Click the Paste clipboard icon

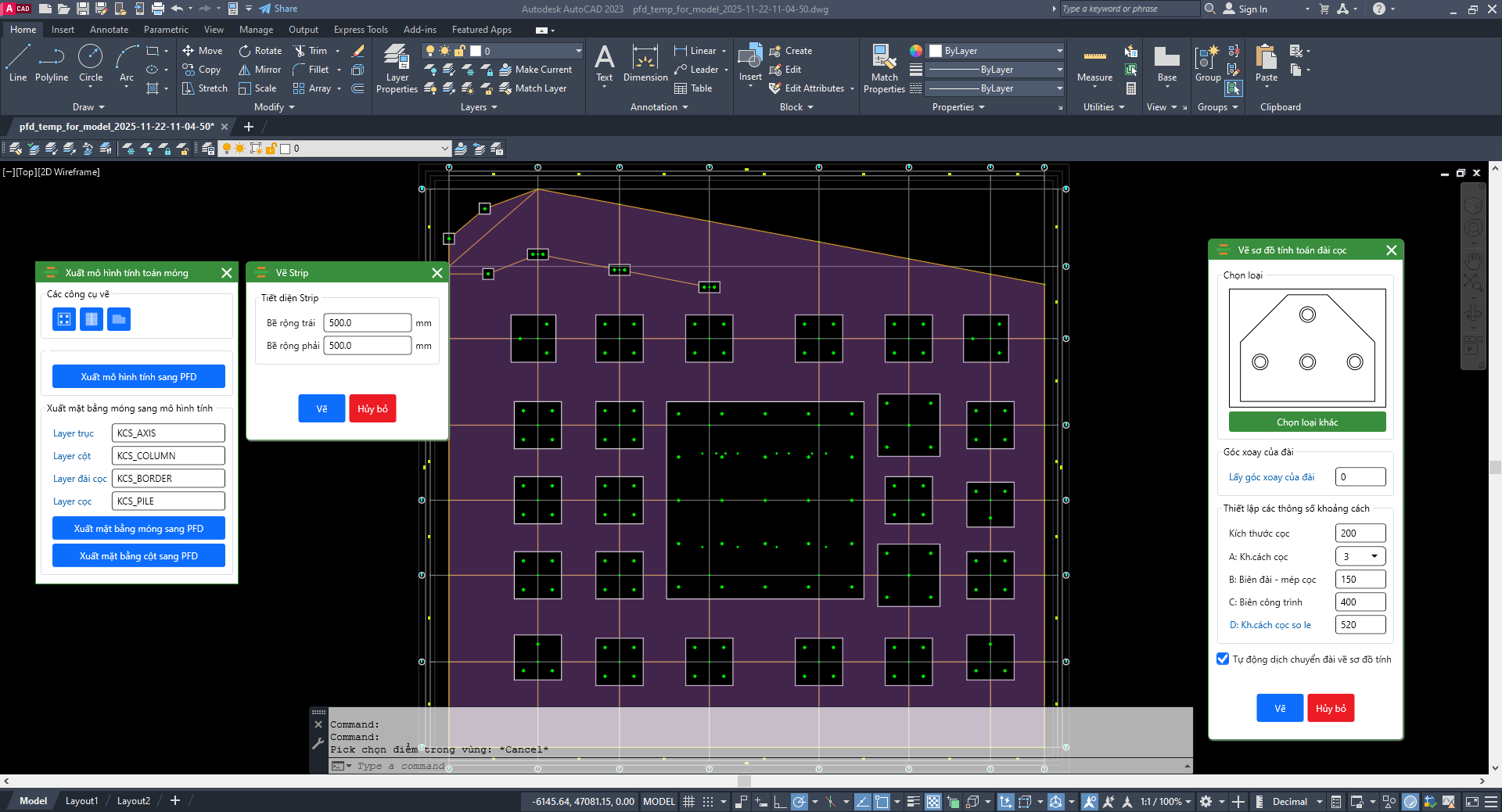[1266, 63]
